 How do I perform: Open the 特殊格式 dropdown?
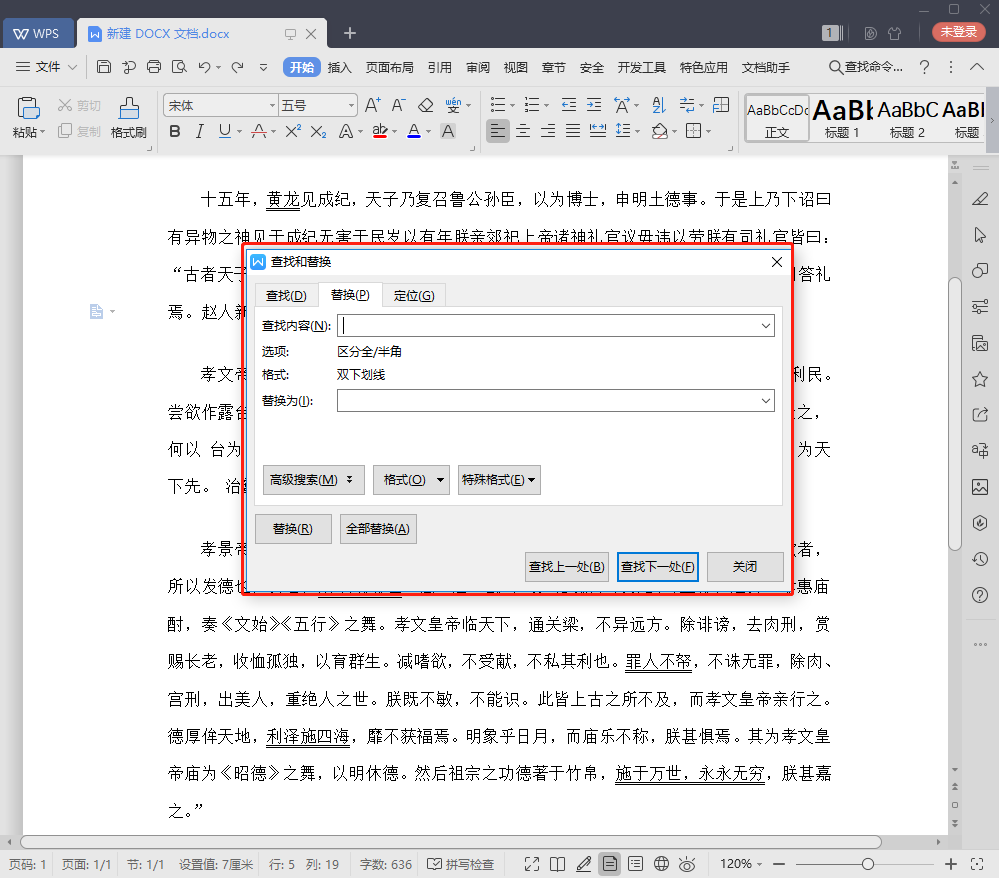pos(499,480)
